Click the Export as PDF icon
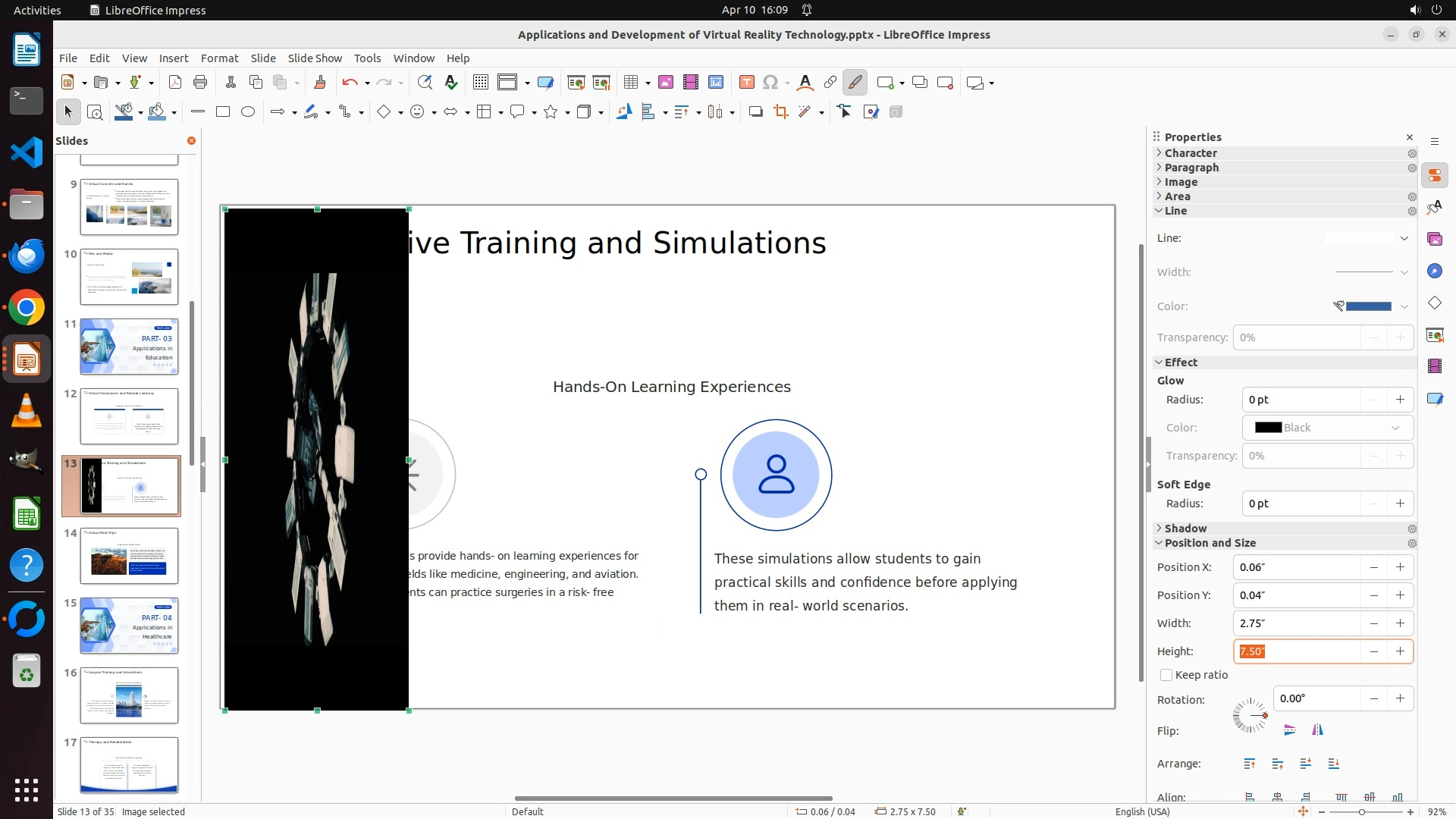The width and height of the screenshot is (1456, 819). (175, 83)
